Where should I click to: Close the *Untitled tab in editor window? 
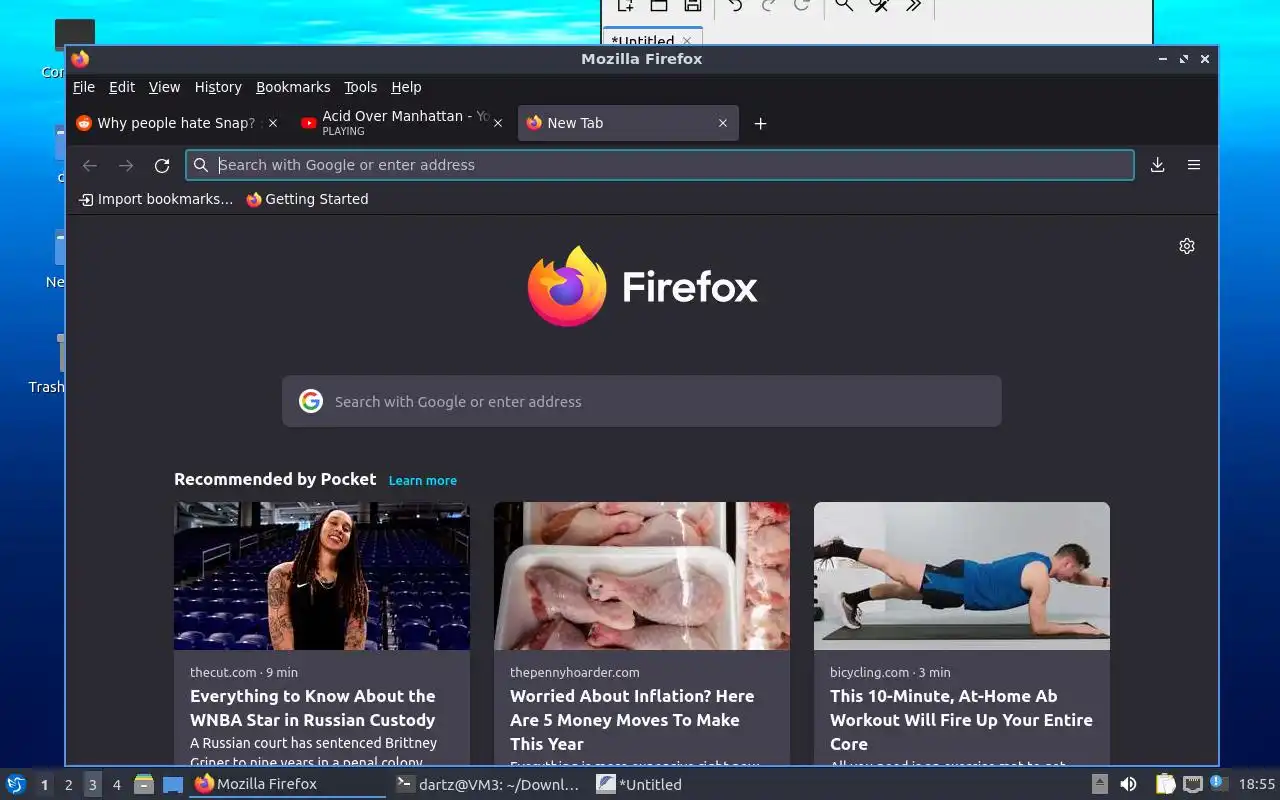click(686, 41)
